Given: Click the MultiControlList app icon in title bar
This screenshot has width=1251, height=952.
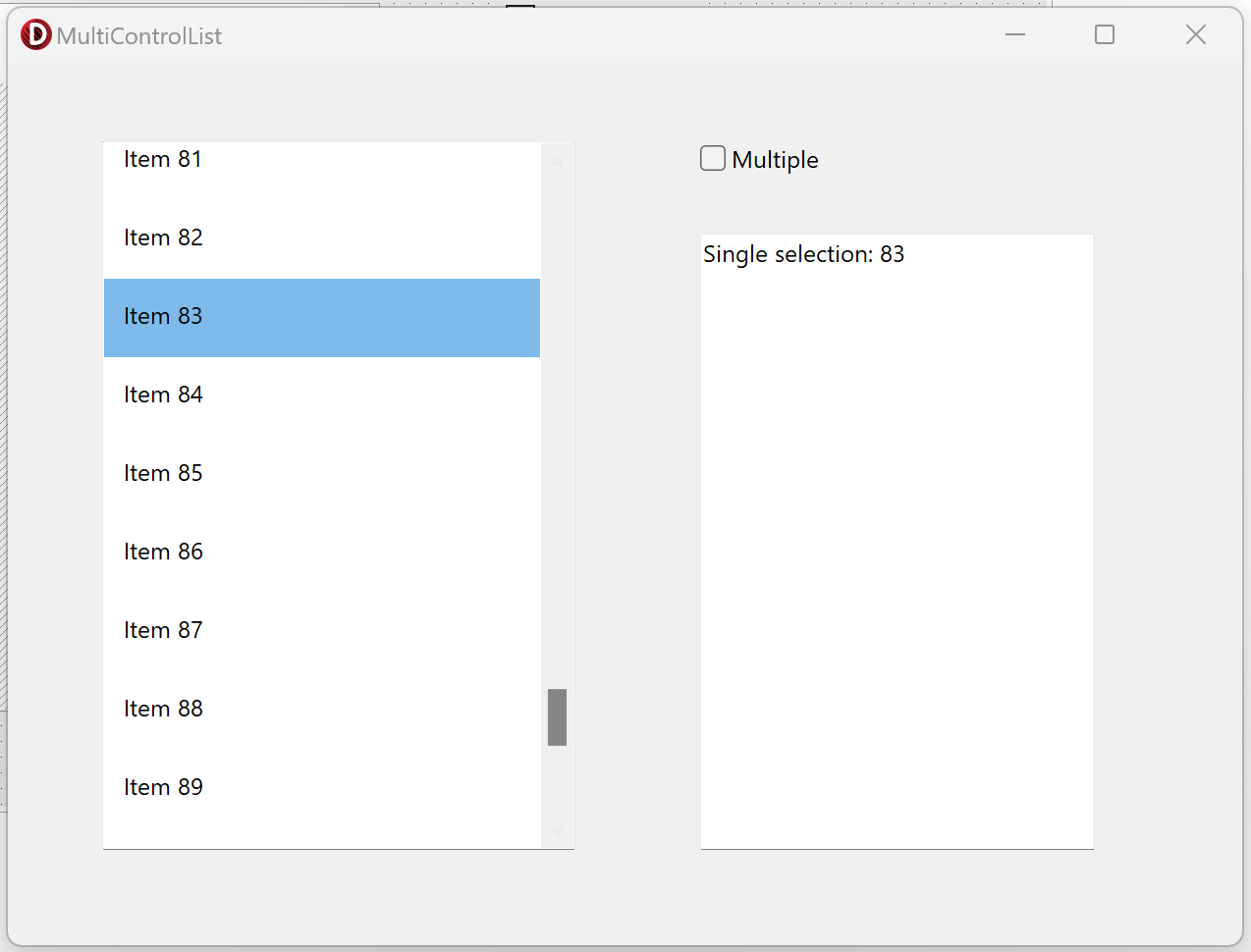Looking at the screenshot, I should coord(36,35).
